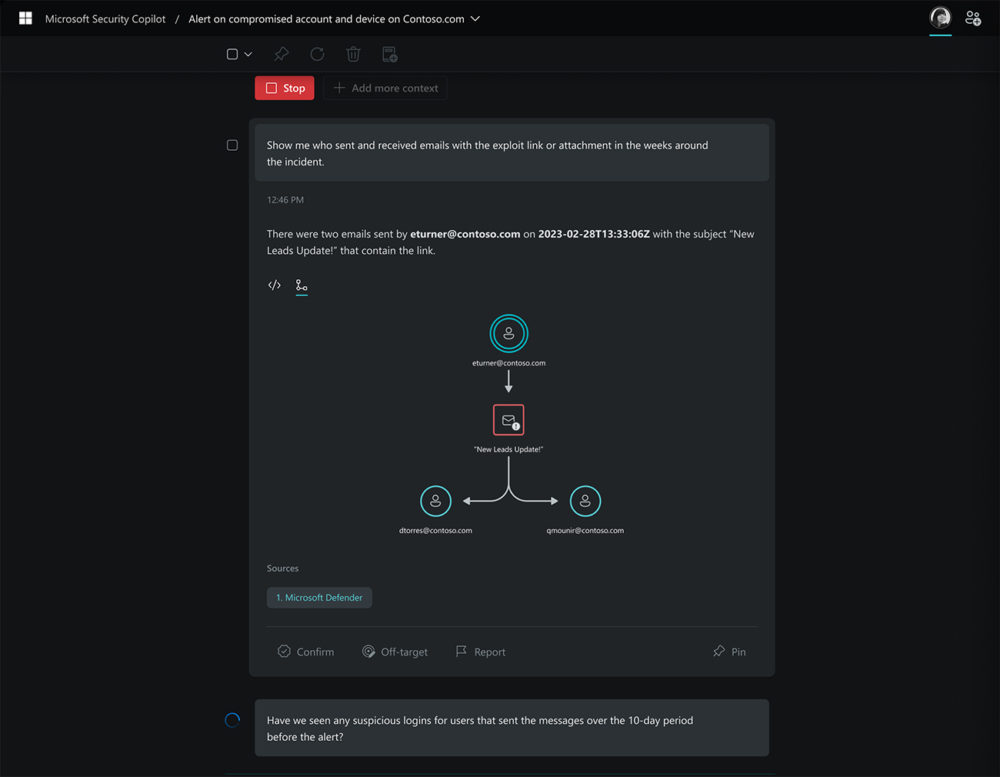Click the loading spinner beside the logins prompt
This screenshot has height=777, width=1000.
click(232, 720)
